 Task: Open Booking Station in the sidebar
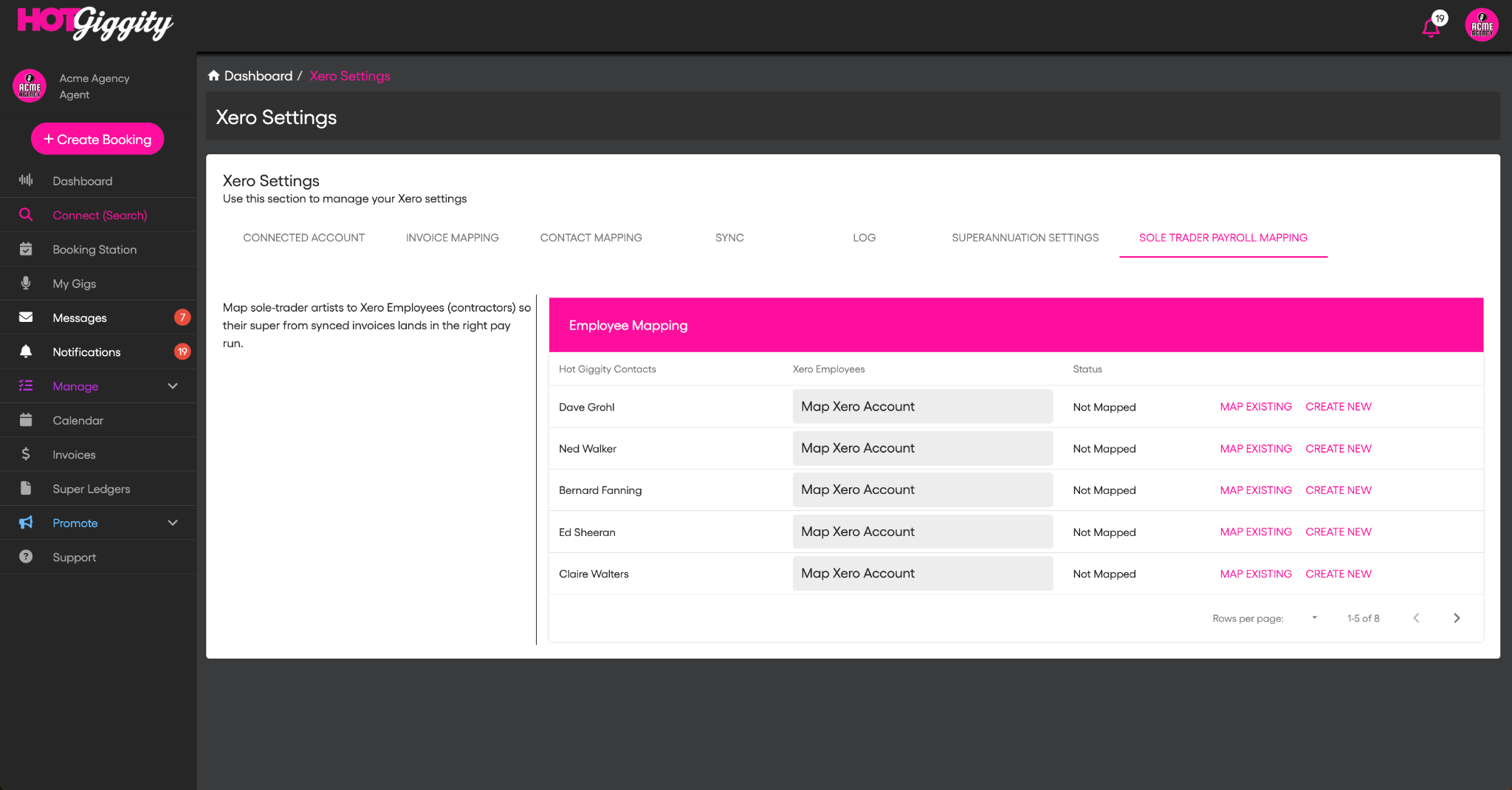click(x=98, y=250)
